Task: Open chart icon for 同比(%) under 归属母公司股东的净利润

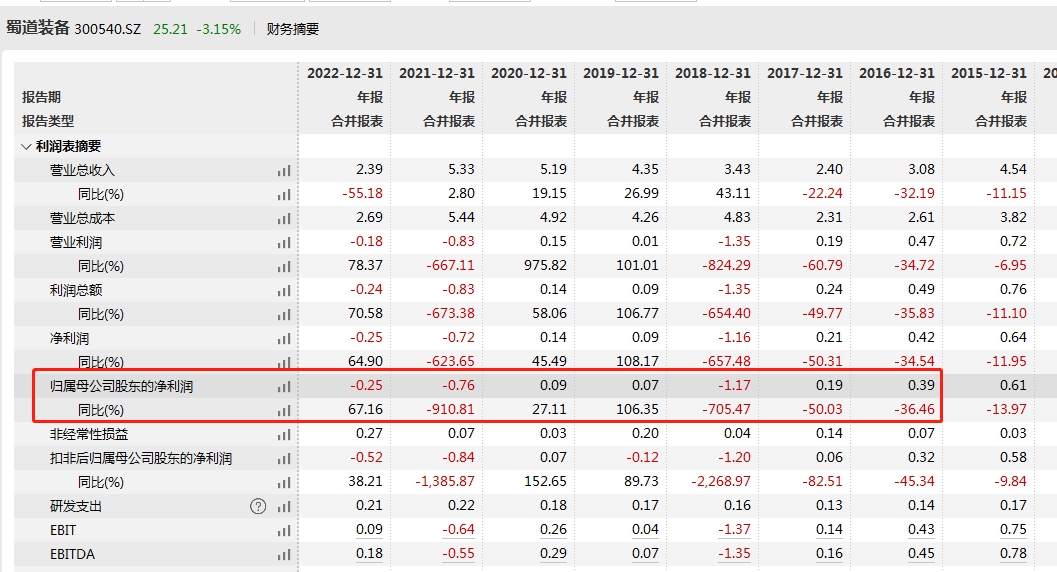Action: (284, 410)
